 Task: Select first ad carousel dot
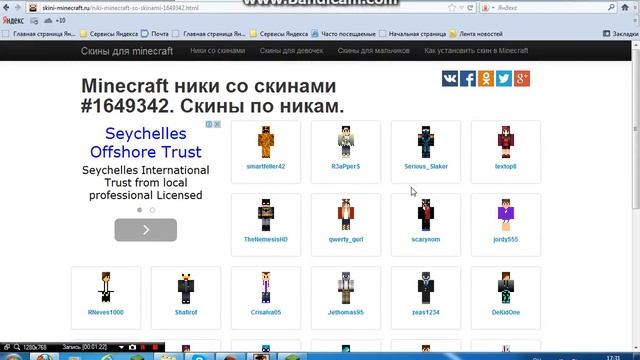pyautogui.click(x=140, y=210)
